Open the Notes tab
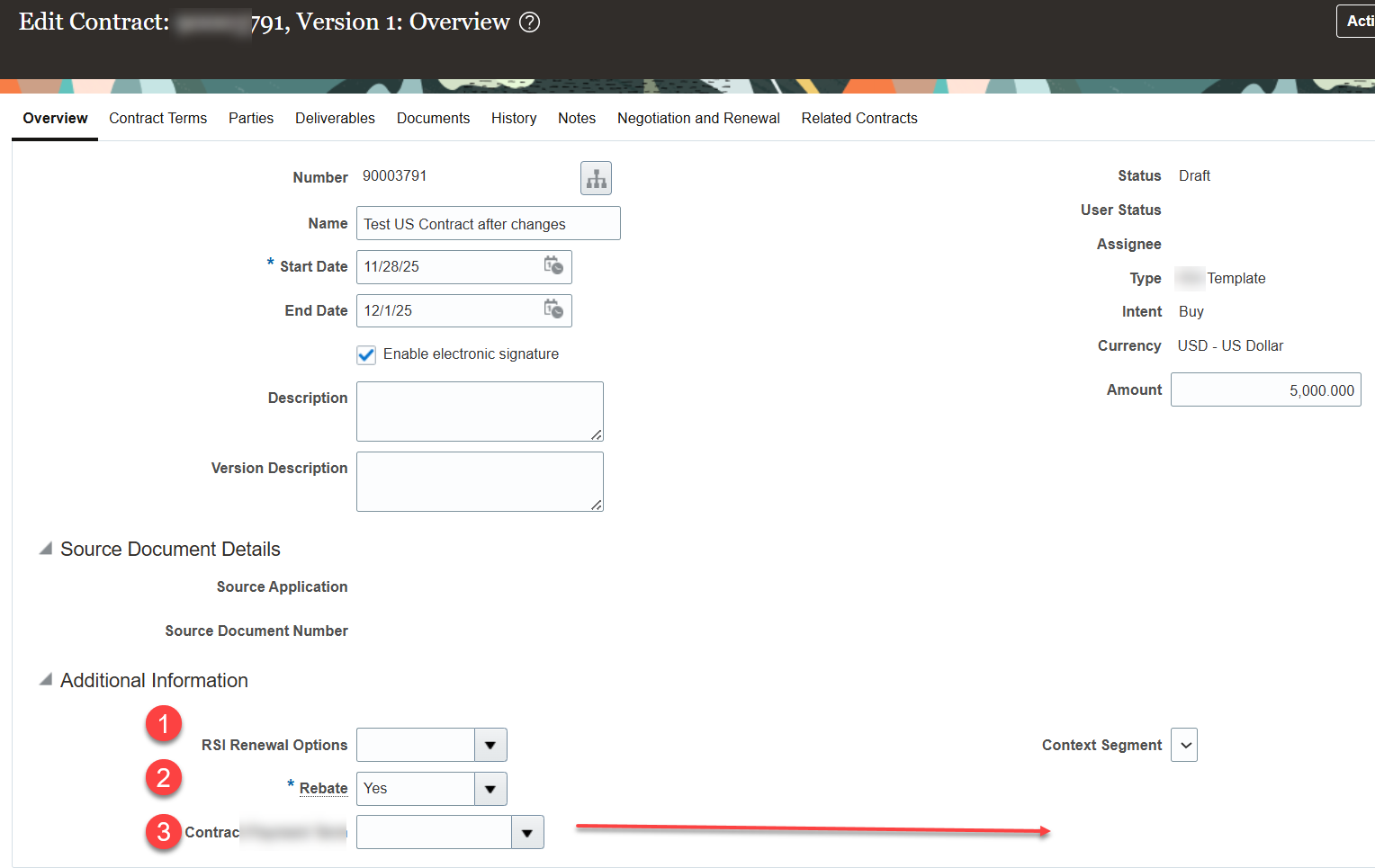 pos(577,119)
